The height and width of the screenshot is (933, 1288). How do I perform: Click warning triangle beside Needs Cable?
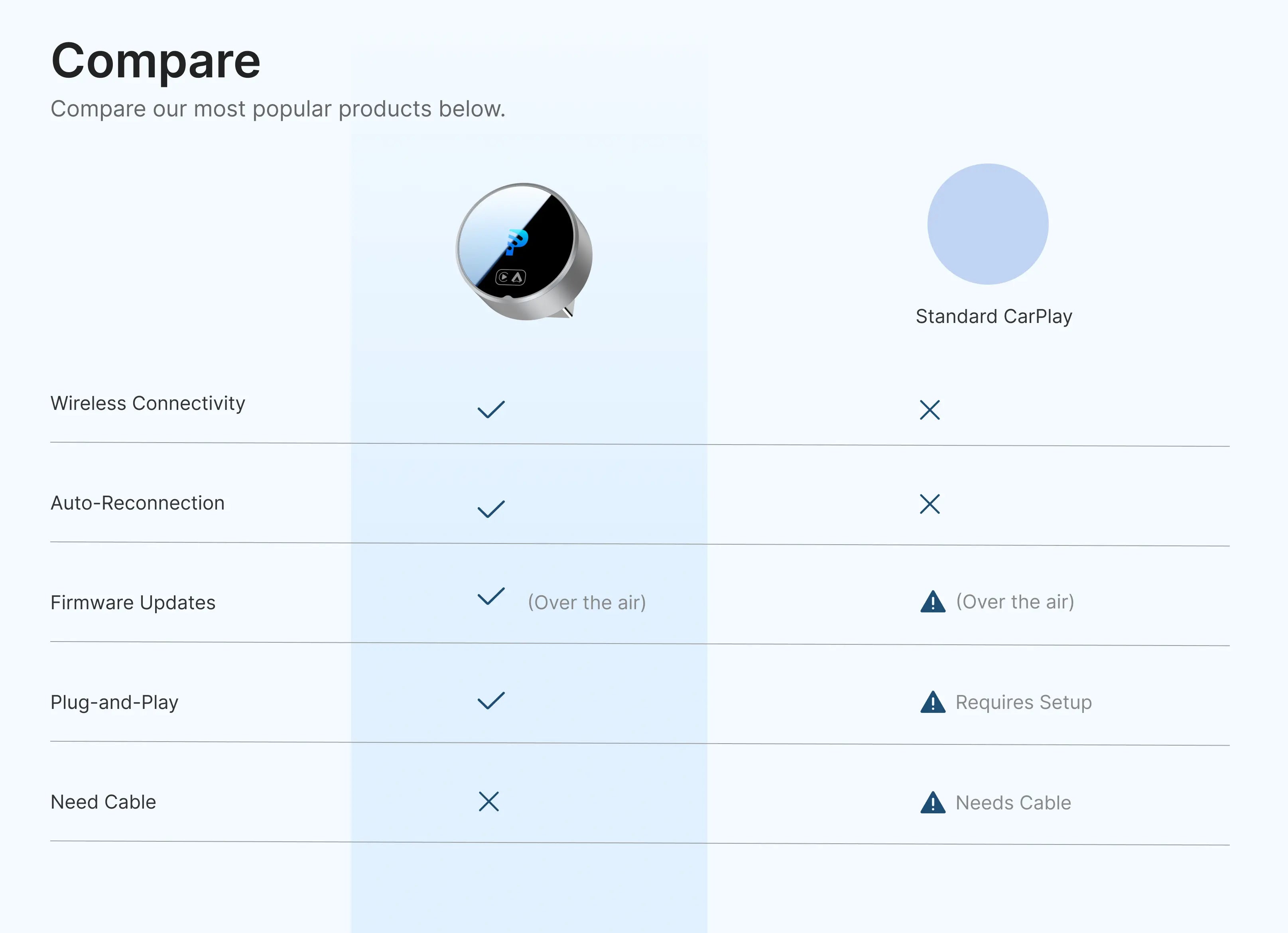[x=932, y=803]
